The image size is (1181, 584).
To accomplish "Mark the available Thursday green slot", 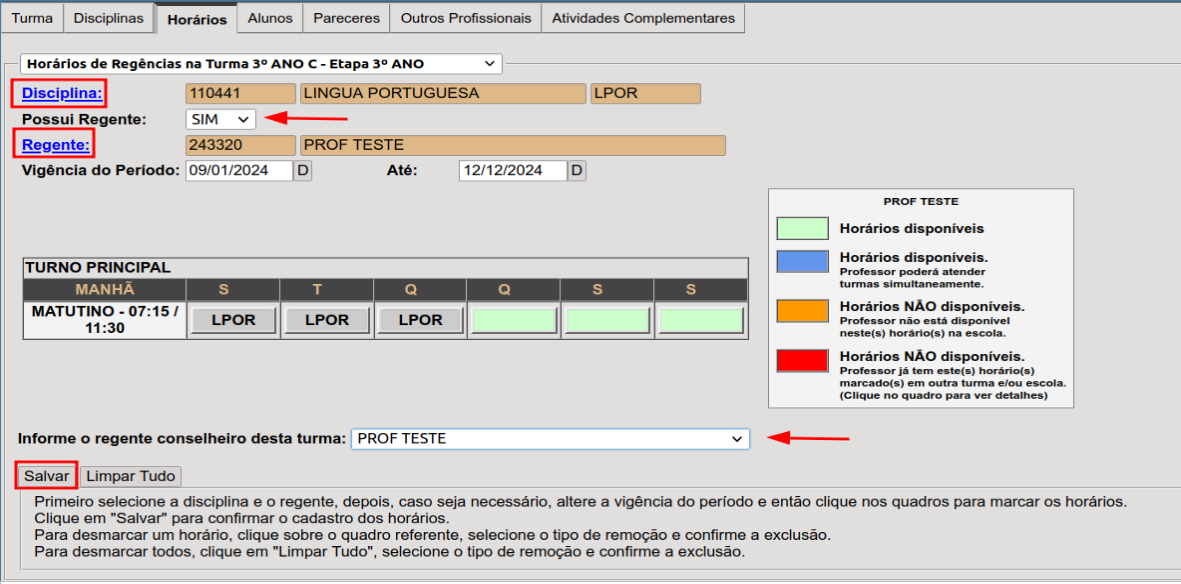I will (514, 320).
